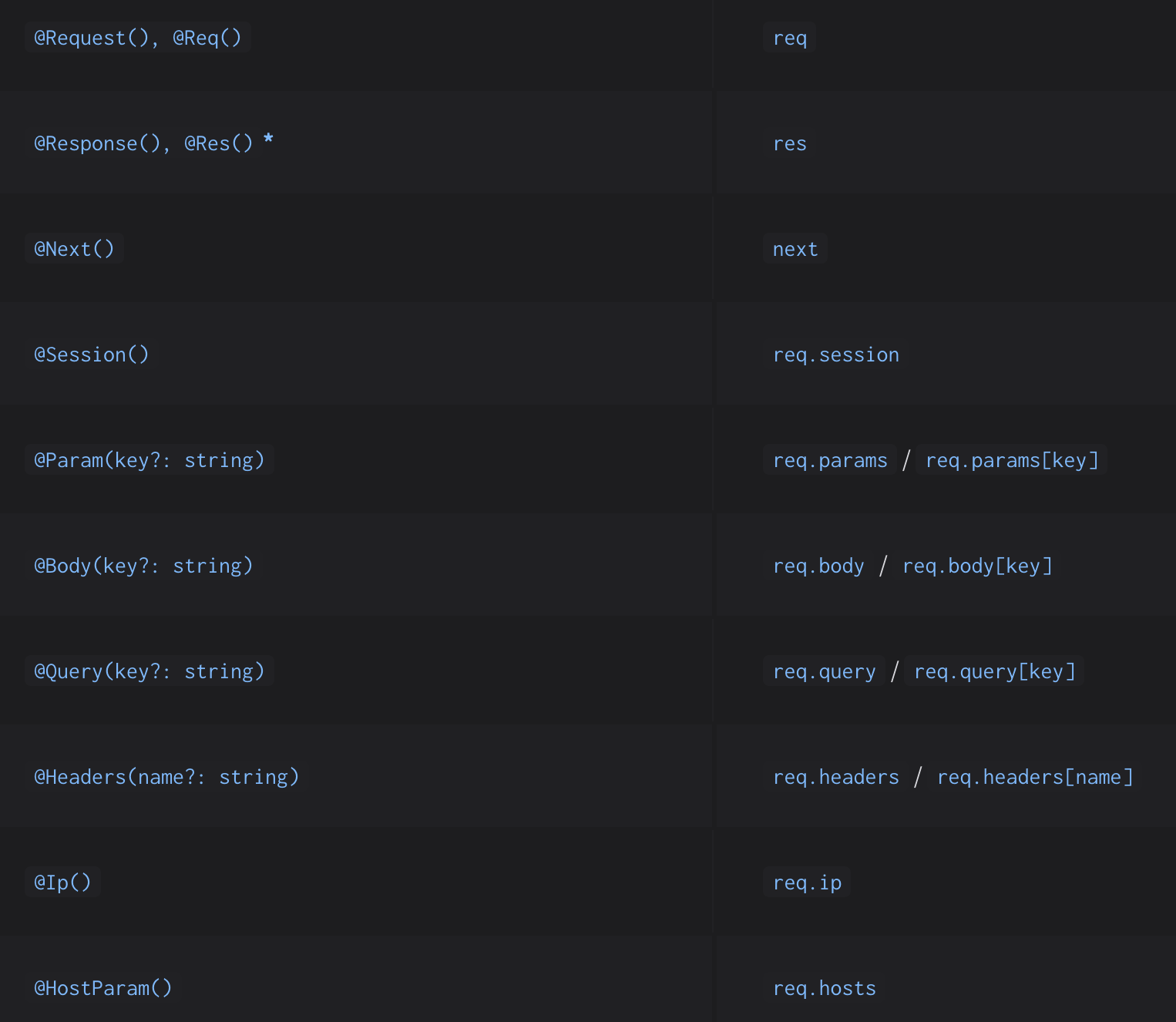This screenshot has width=1176, height=1022.
Task: Click the standalone req.query code snippet
Action: tap(824, 671)
